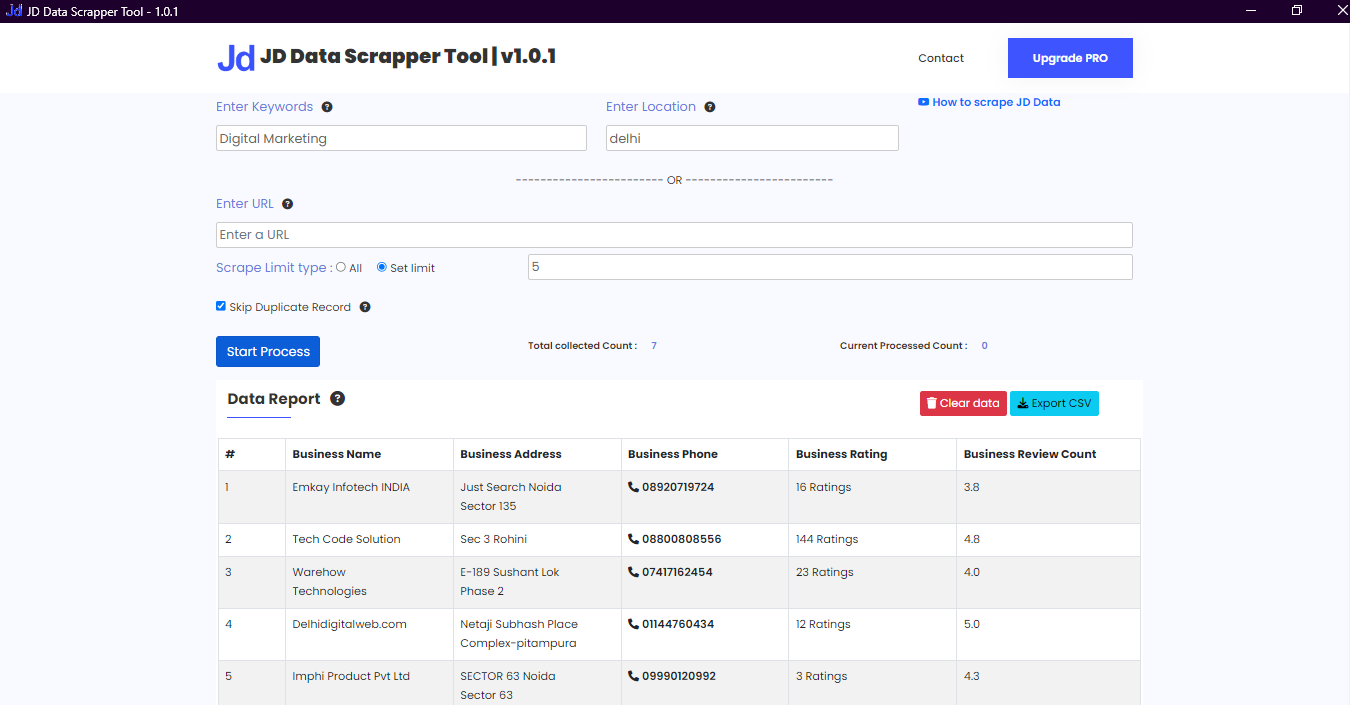Image resolution: width=1350 pixels, height=705 pixels.
Task: Click the Upgrade PRO button
Action: [1070, 58]
